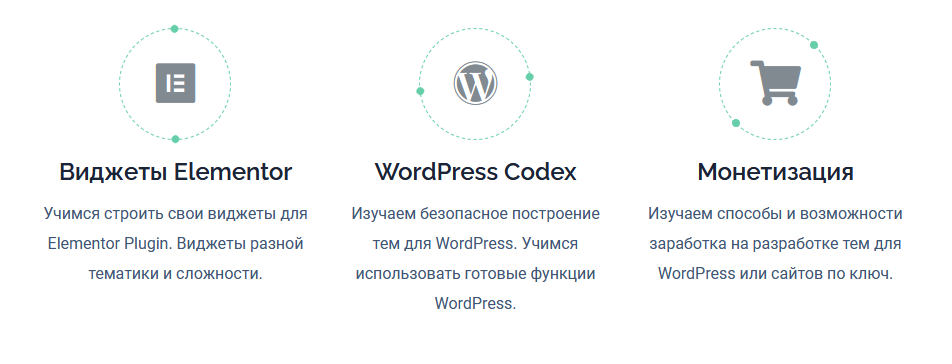Click the line "Elementor Plugin. Виджеты разной"
Screen dimensions: 952x364
tap(175, 244)
